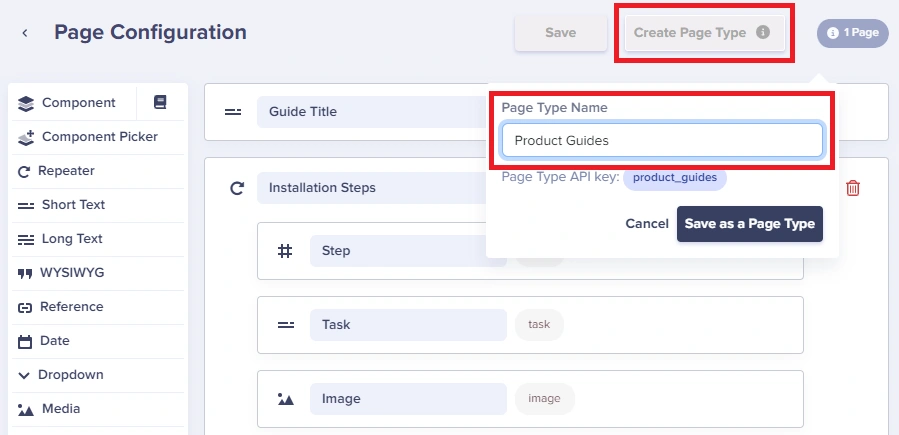The height and width of the screenshot is (435, 899).
Task: Click Save as a Page Type button
Action: 749,224
